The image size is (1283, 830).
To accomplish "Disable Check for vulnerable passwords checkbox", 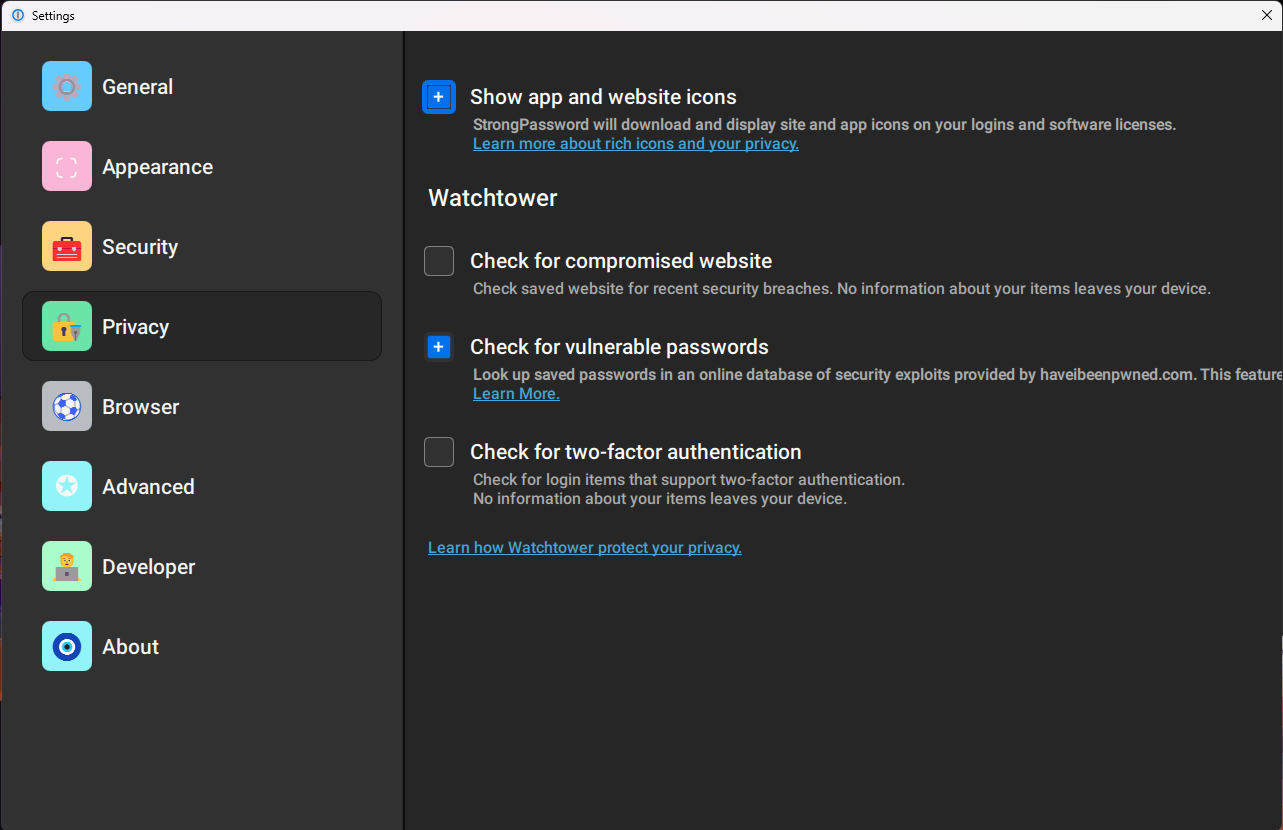I will tap(439, 347).
